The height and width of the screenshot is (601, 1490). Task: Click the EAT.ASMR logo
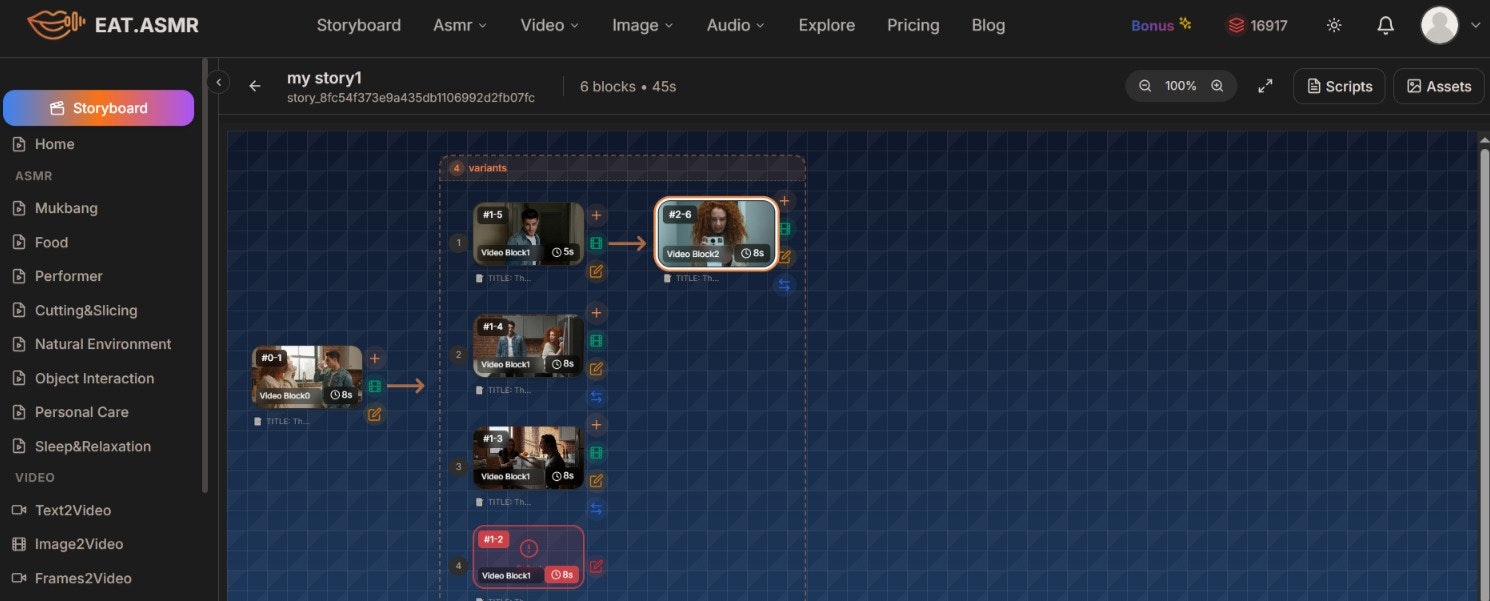pos(112,25)
